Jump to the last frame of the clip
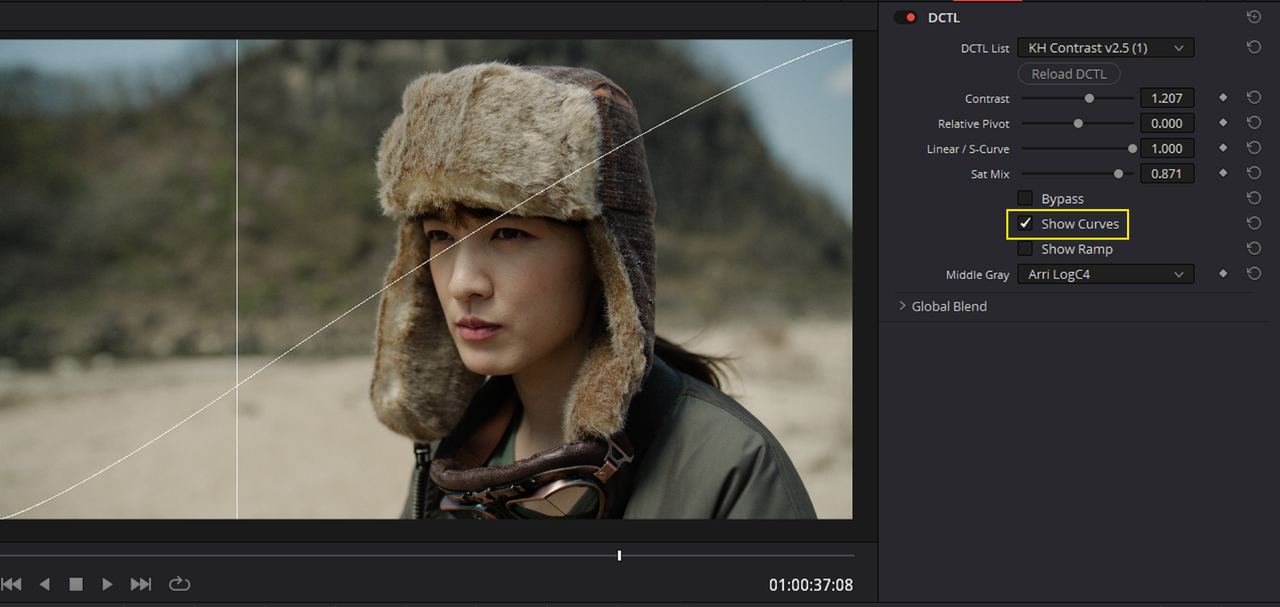The height and width of the screenshot is (607, 1280). (x=141, y=584)
